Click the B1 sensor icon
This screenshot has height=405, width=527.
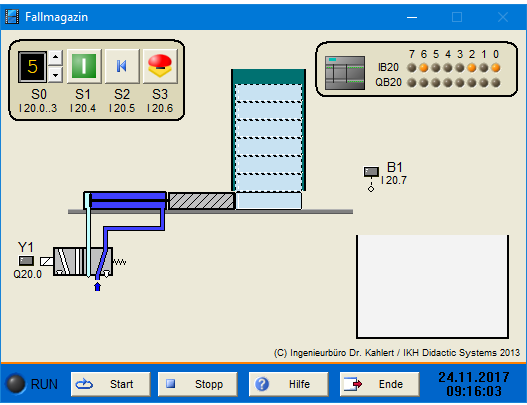coord(371,172)
